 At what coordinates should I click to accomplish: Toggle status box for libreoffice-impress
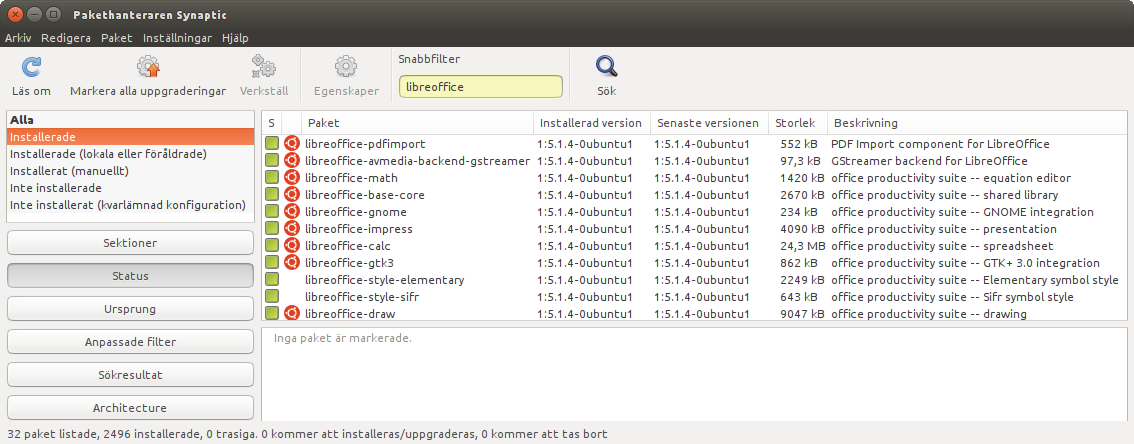click(272, 229)
